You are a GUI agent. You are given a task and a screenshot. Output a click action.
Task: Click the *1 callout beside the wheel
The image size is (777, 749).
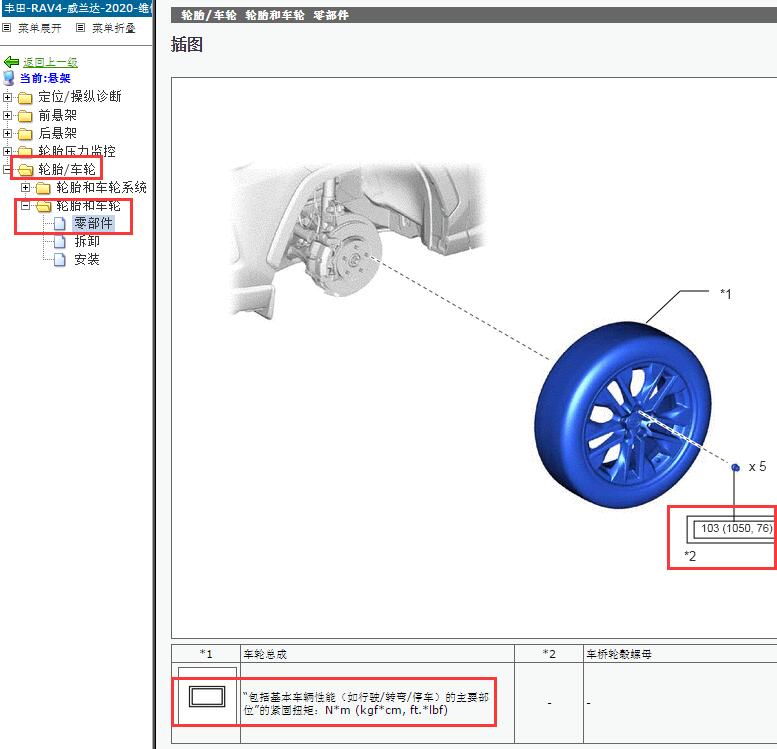pyautogui.click(x=725, y=294)
